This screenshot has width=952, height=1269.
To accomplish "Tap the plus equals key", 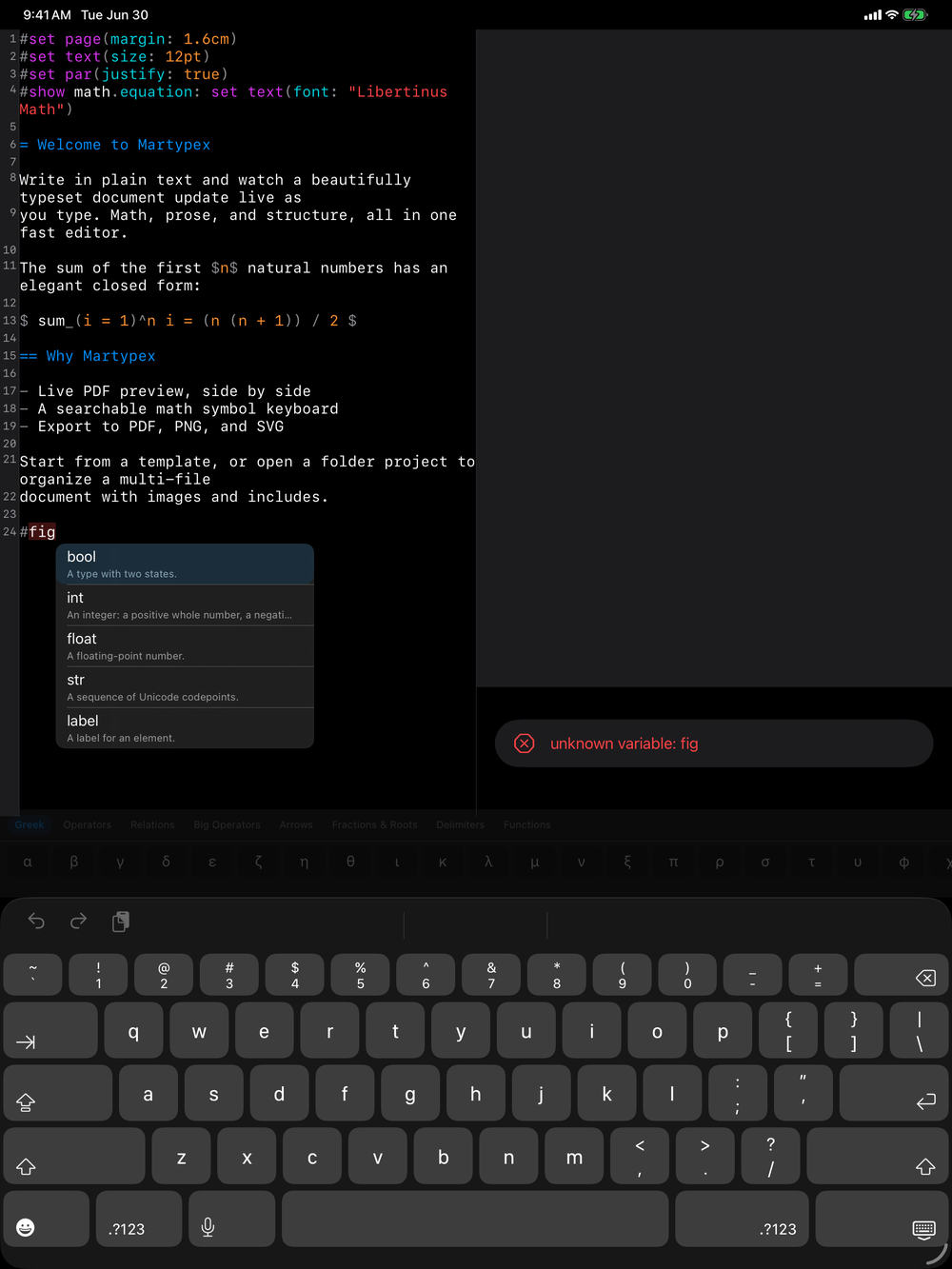I will (818, 976).
